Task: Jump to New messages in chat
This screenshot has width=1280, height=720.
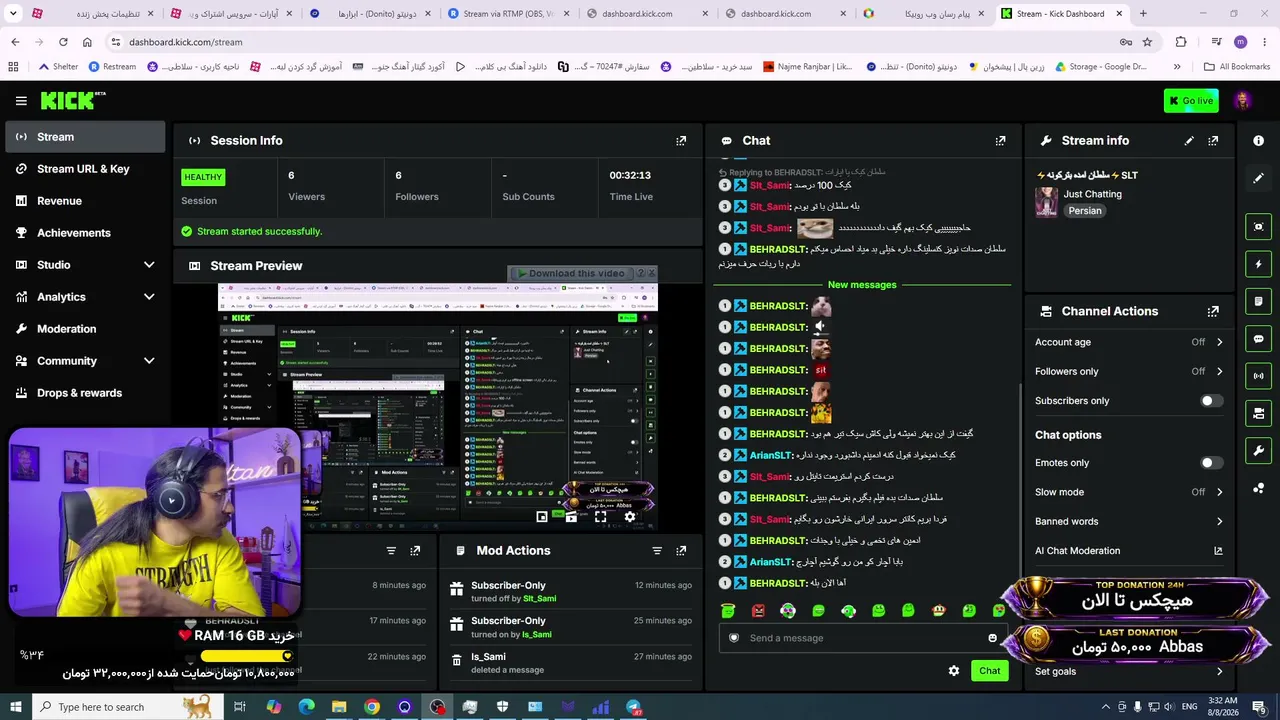Action: pyautogui.click(x=862, y=285)
